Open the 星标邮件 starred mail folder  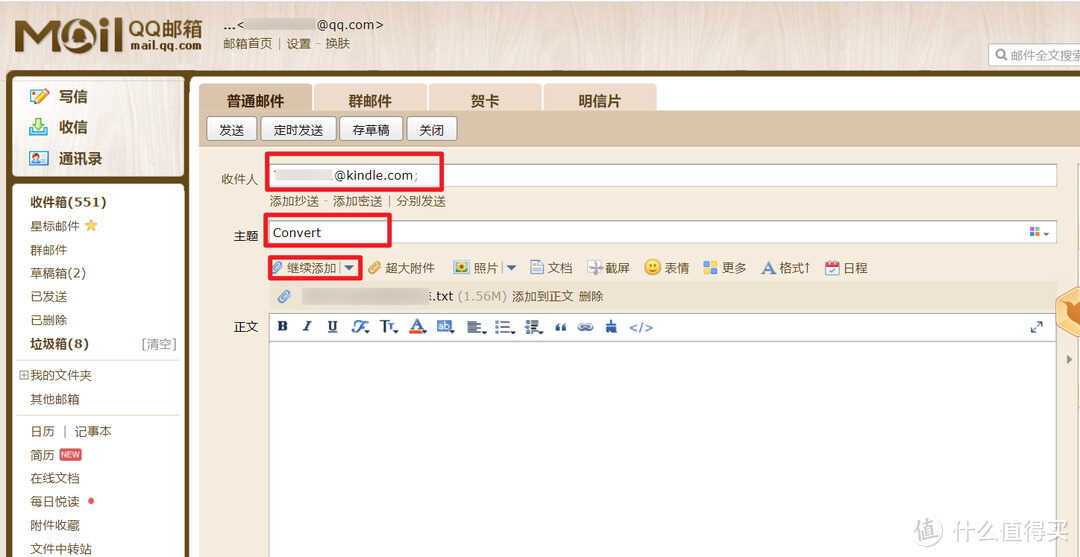(x=55, y=226)
